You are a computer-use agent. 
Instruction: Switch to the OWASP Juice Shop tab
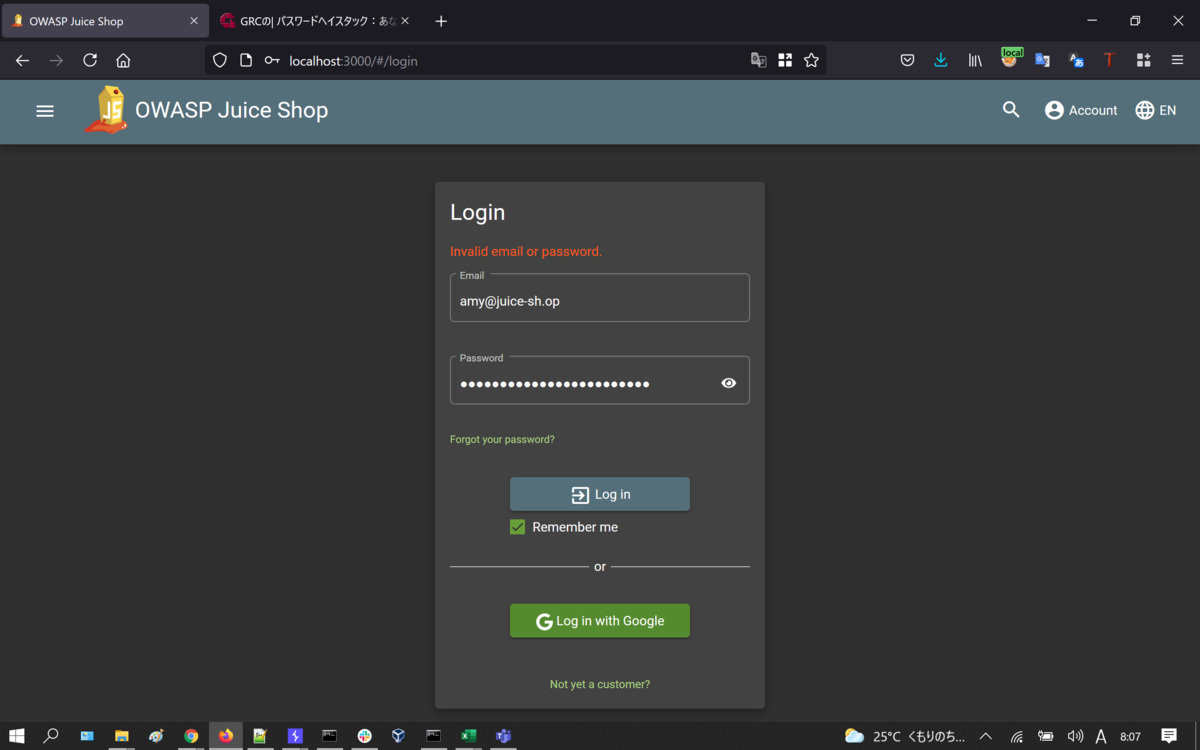[x=105, y=21]
